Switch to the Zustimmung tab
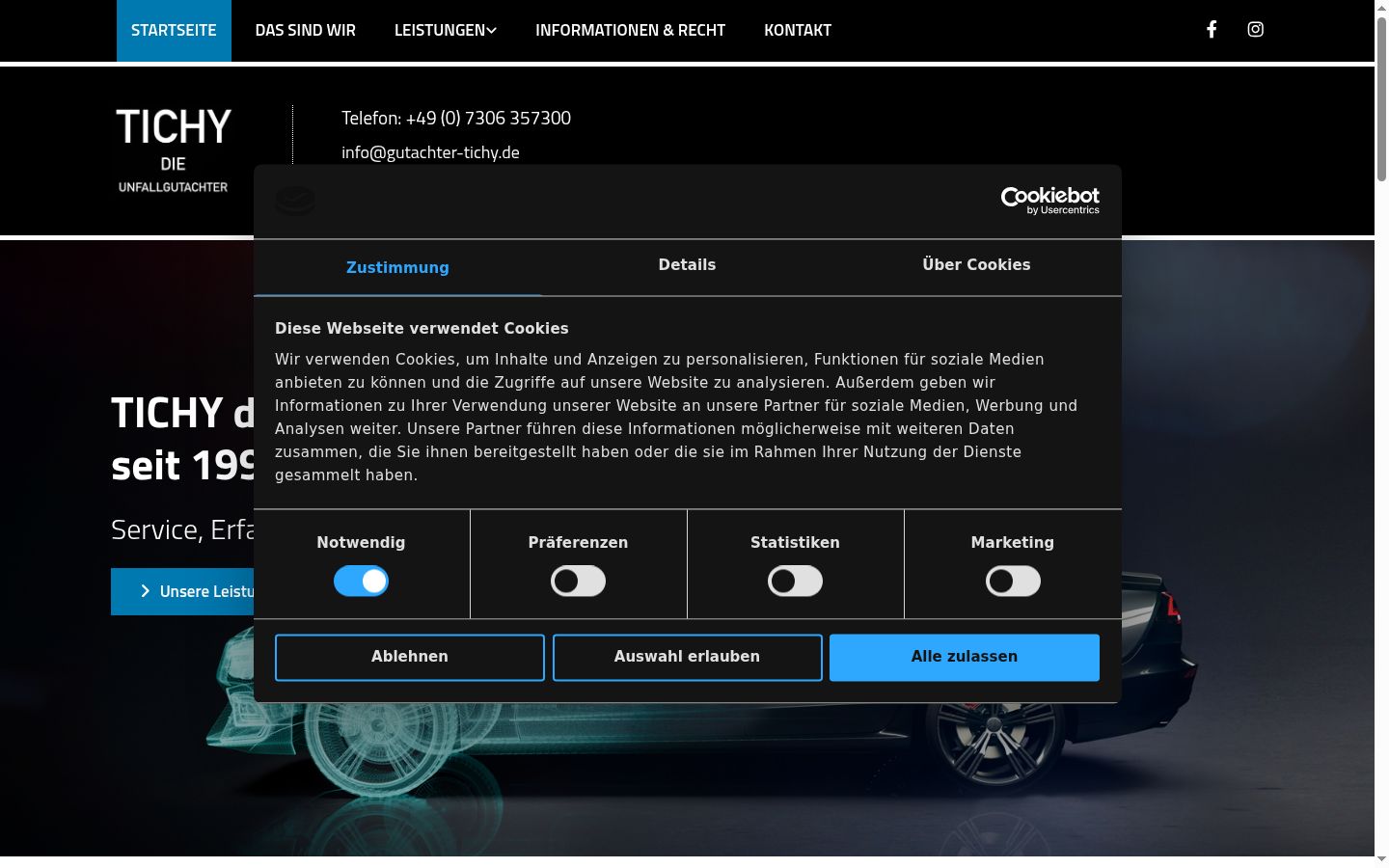The height and width of the screenshot is (868, 1389). [x=397, y=267]
